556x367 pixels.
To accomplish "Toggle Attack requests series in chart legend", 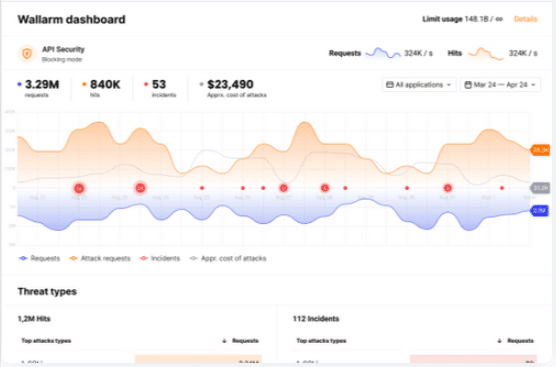I will 100,258.
